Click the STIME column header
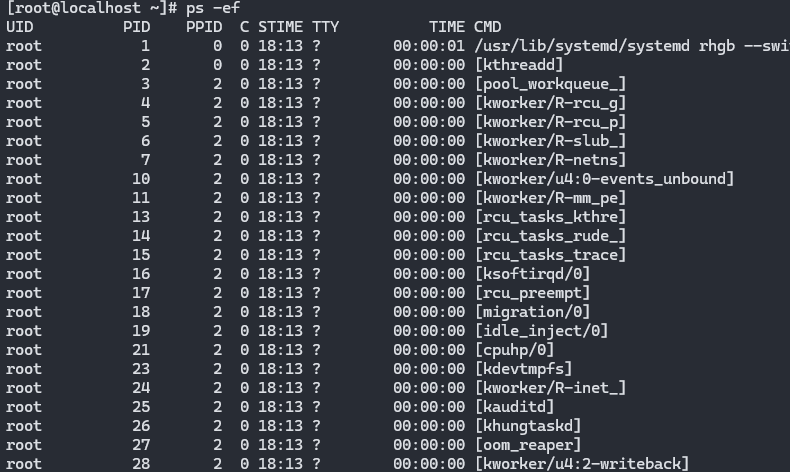The width and height of the screenshot is (790, 472). pyautogui.click(x=280, y=27)
